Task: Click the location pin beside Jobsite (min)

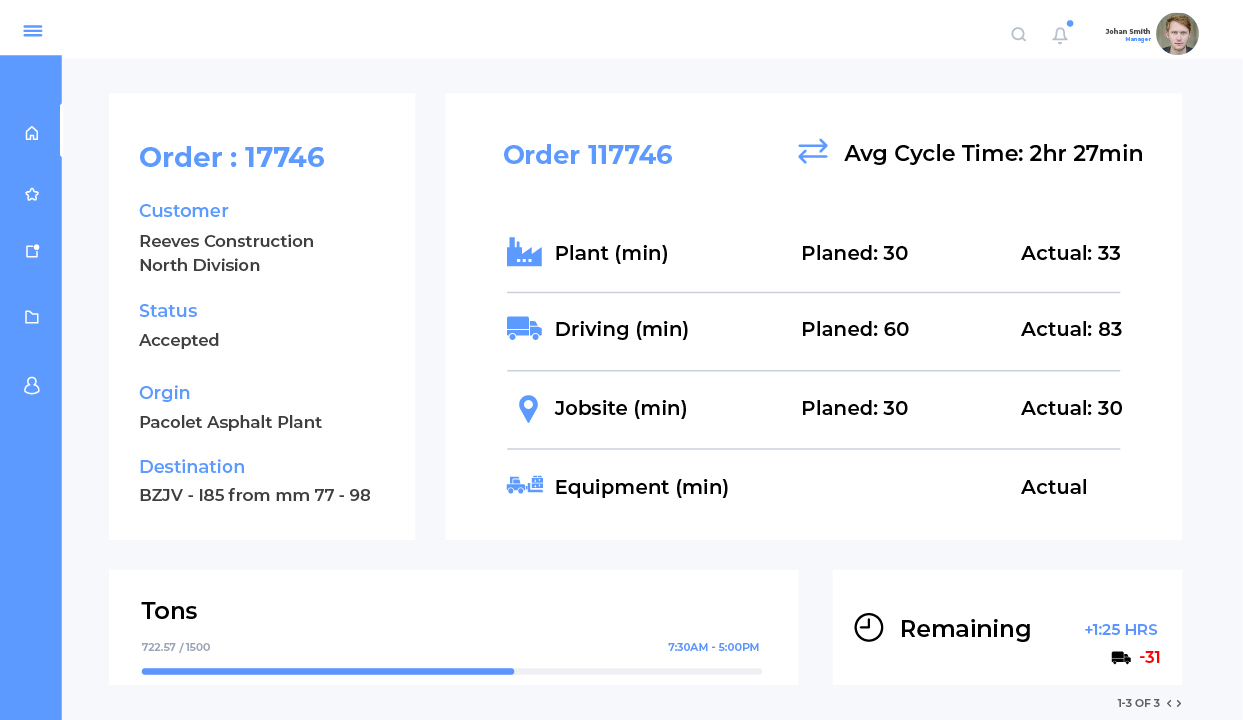Action: (x=526, y=408)
